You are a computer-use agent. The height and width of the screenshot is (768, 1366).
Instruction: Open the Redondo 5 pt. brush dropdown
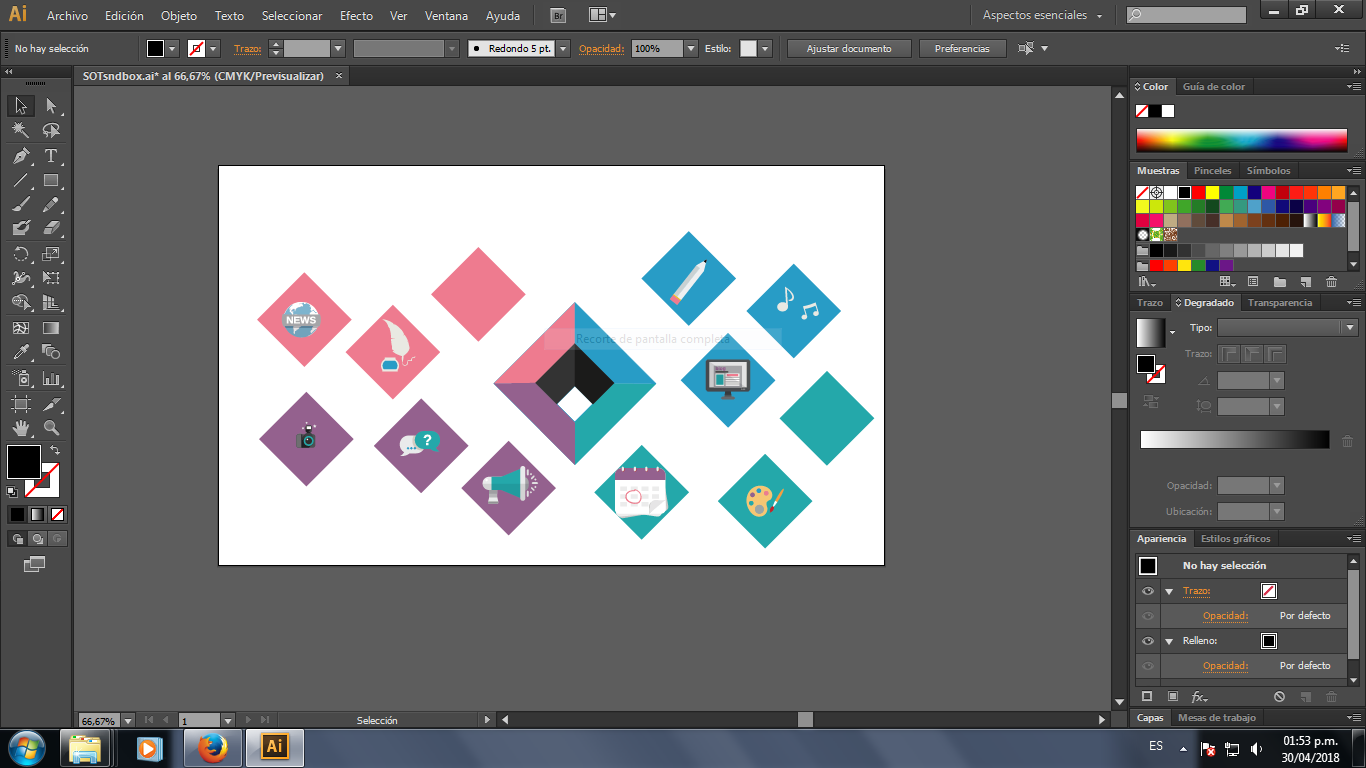(563, 48)
